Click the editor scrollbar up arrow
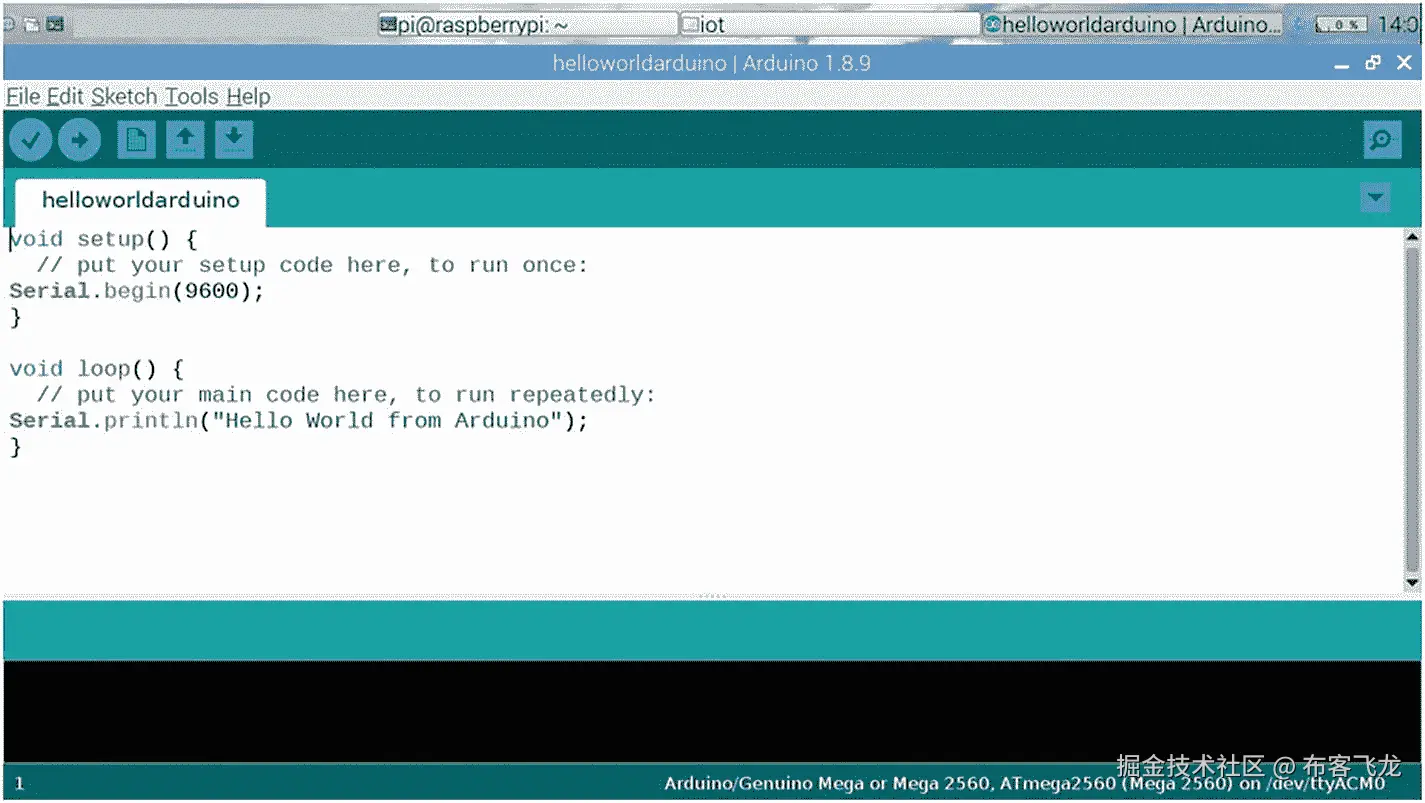The image size is (1425, 803). 1412,237
